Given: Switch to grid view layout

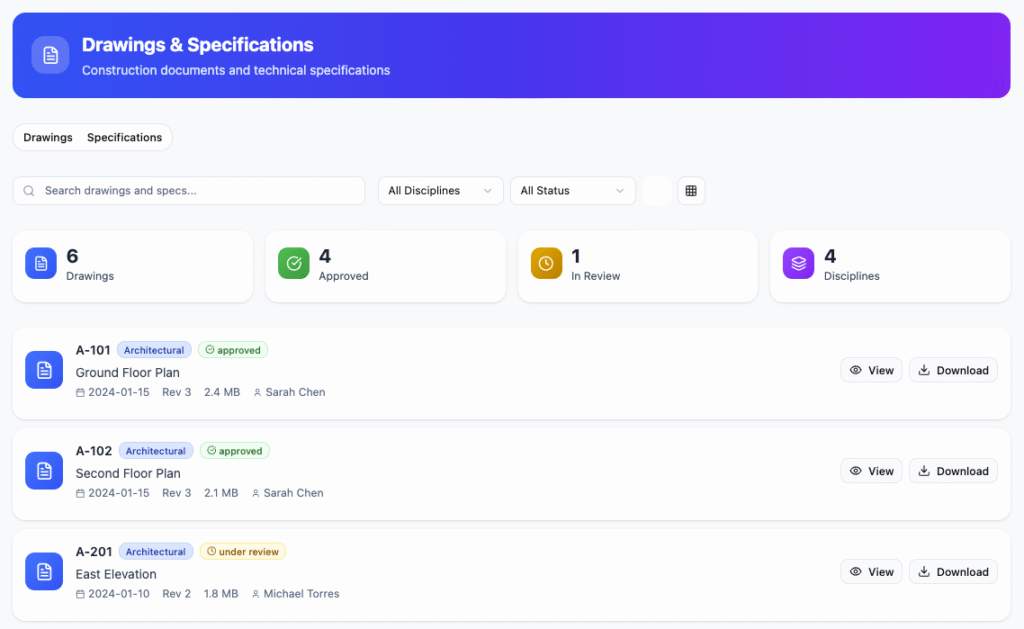Looking at the screenshot, I should click(691, 191).
